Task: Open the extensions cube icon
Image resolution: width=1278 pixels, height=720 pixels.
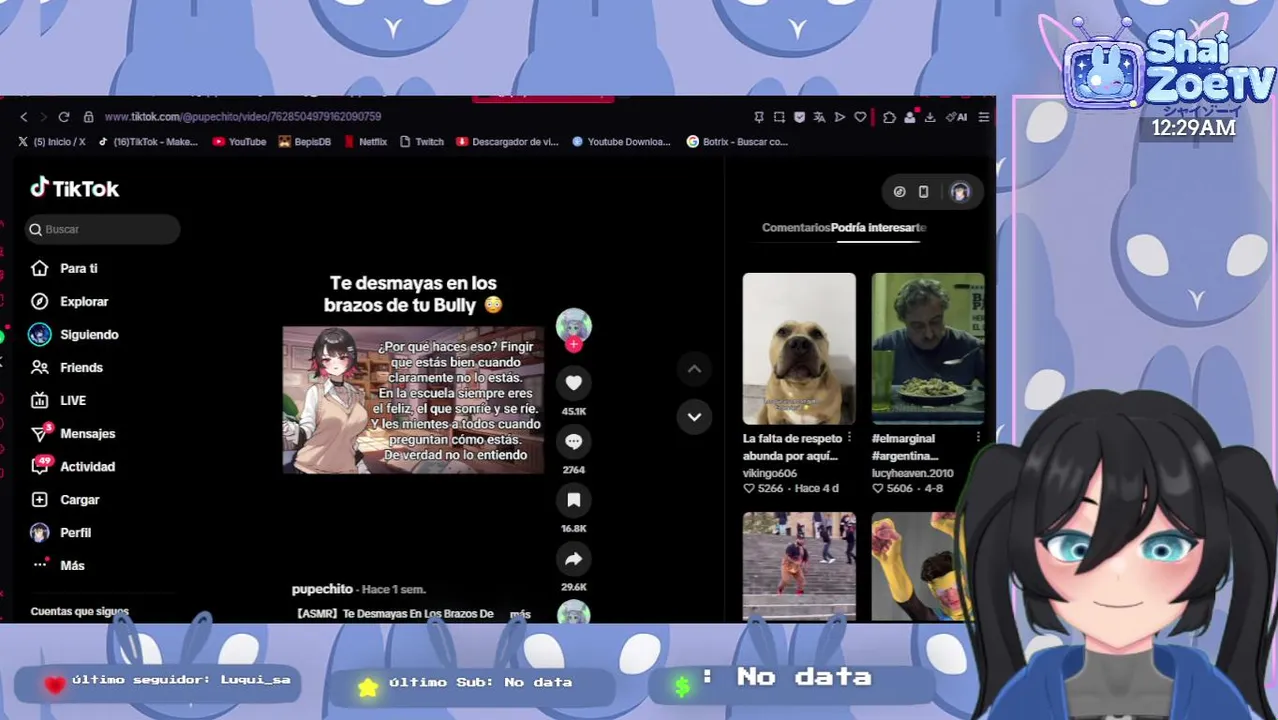Action: (x=889, y=117)
